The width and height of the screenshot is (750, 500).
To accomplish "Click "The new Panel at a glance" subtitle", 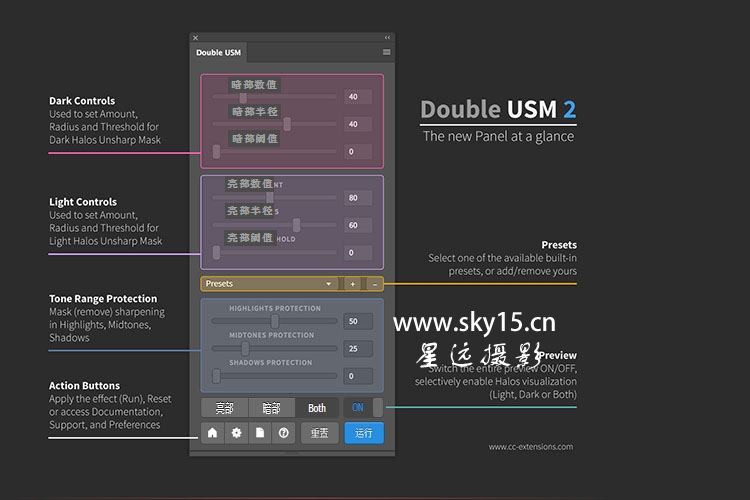I will point(498,136).
